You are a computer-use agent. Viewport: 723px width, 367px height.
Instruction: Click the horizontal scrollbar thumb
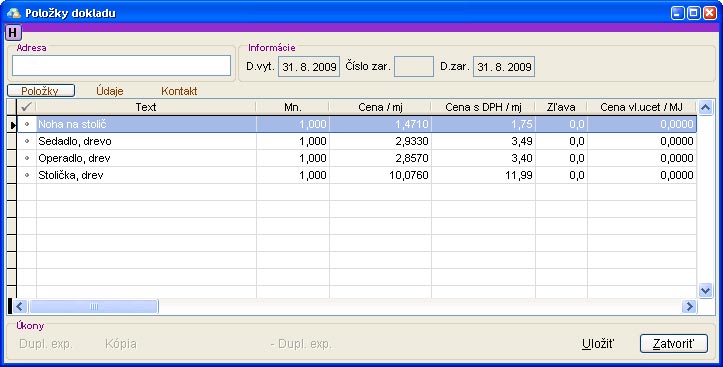[x=94, y=306]
